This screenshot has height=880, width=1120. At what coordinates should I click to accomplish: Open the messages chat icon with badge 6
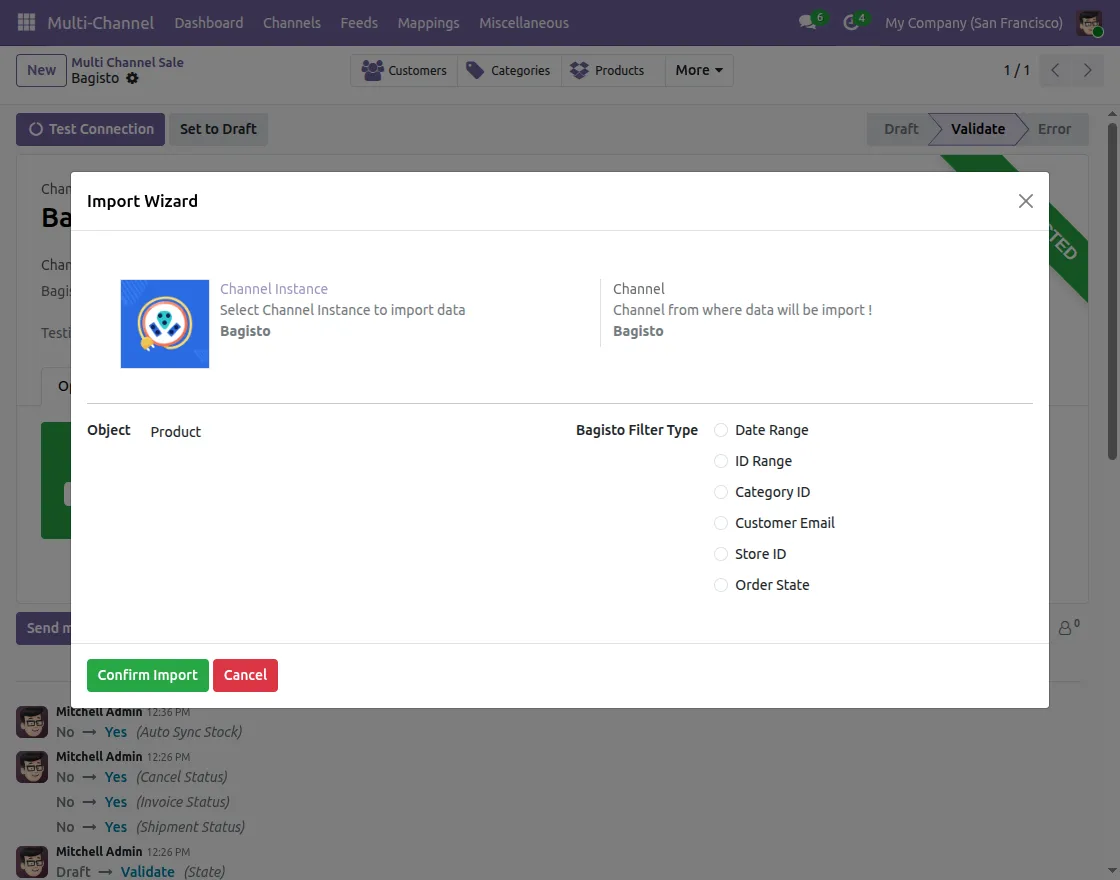tap(808, 23)
